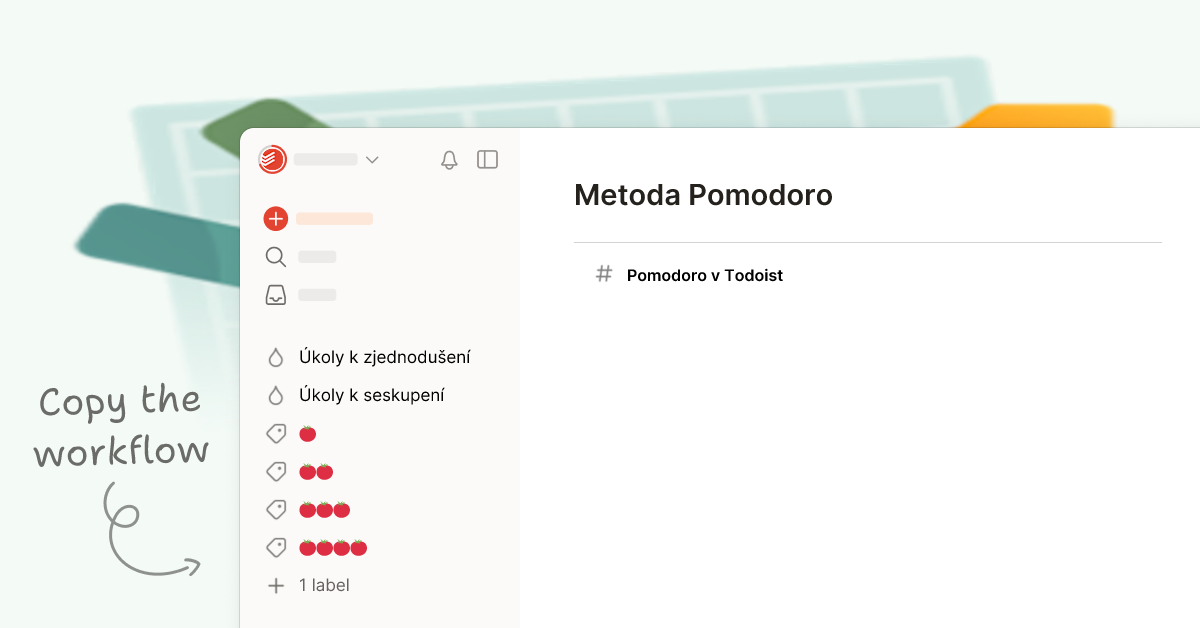Open the notifications bell

449,159
